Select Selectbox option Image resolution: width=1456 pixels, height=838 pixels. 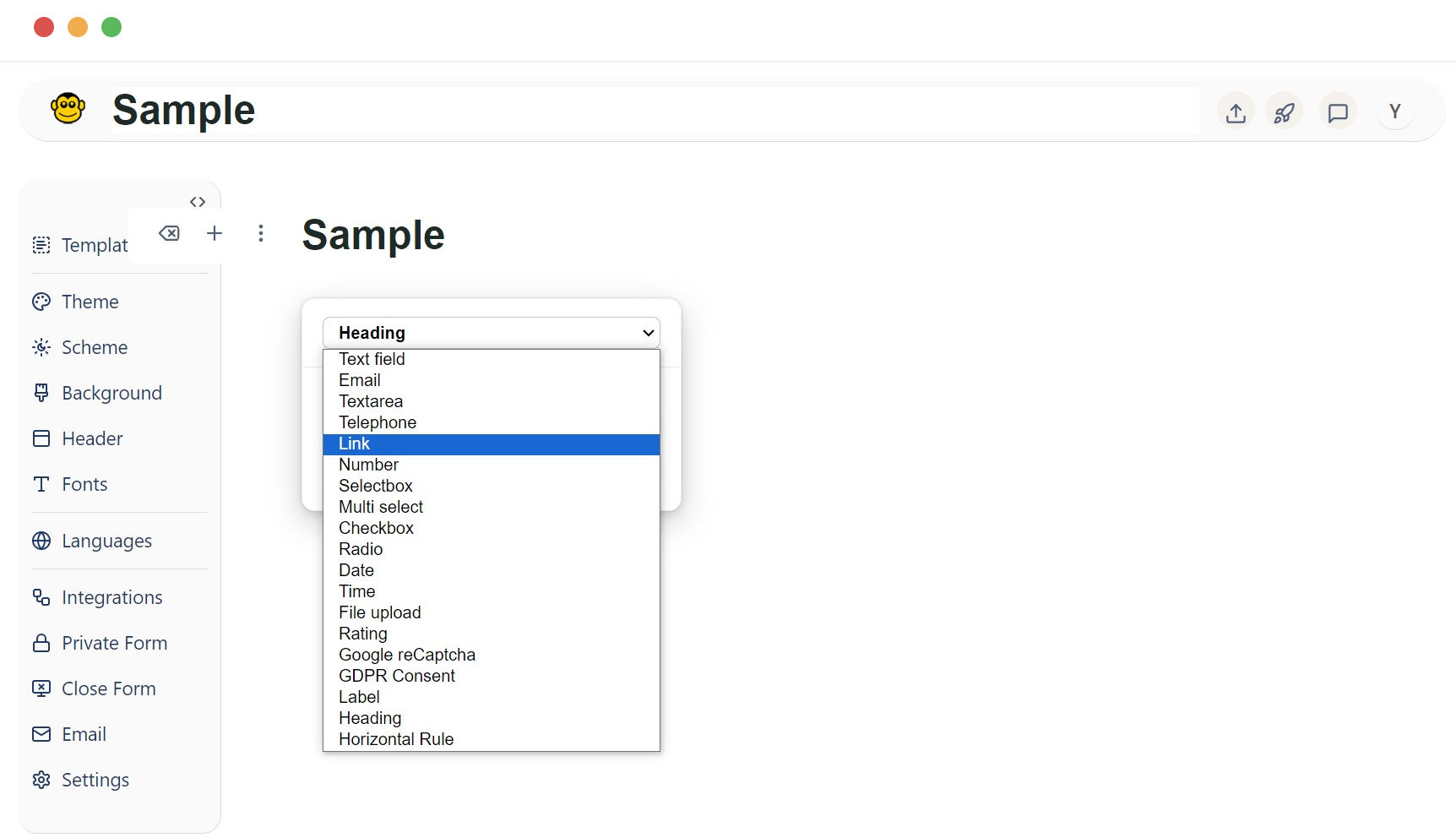click(492, 486)
